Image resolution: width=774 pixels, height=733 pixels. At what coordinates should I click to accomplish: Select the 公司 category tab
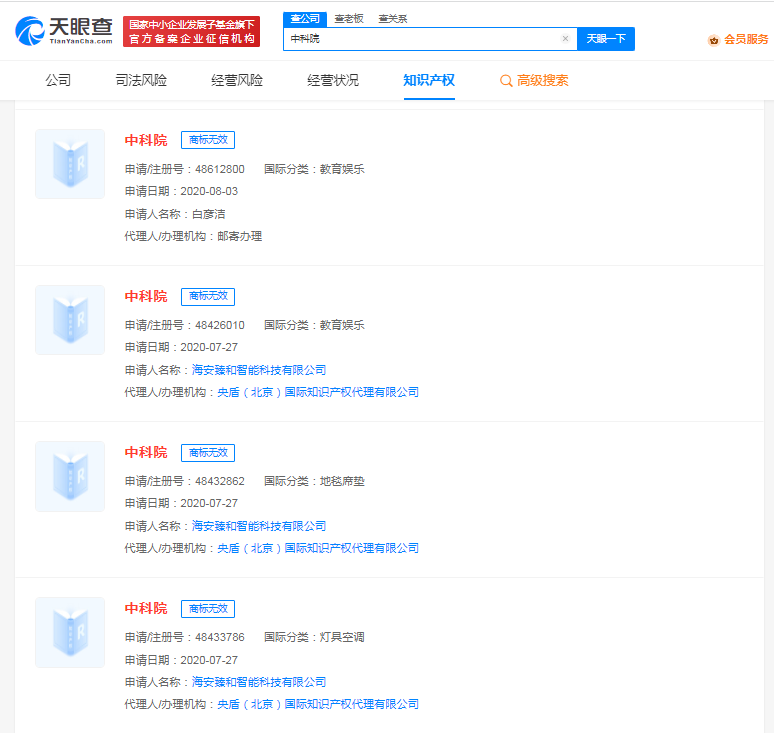58,80
